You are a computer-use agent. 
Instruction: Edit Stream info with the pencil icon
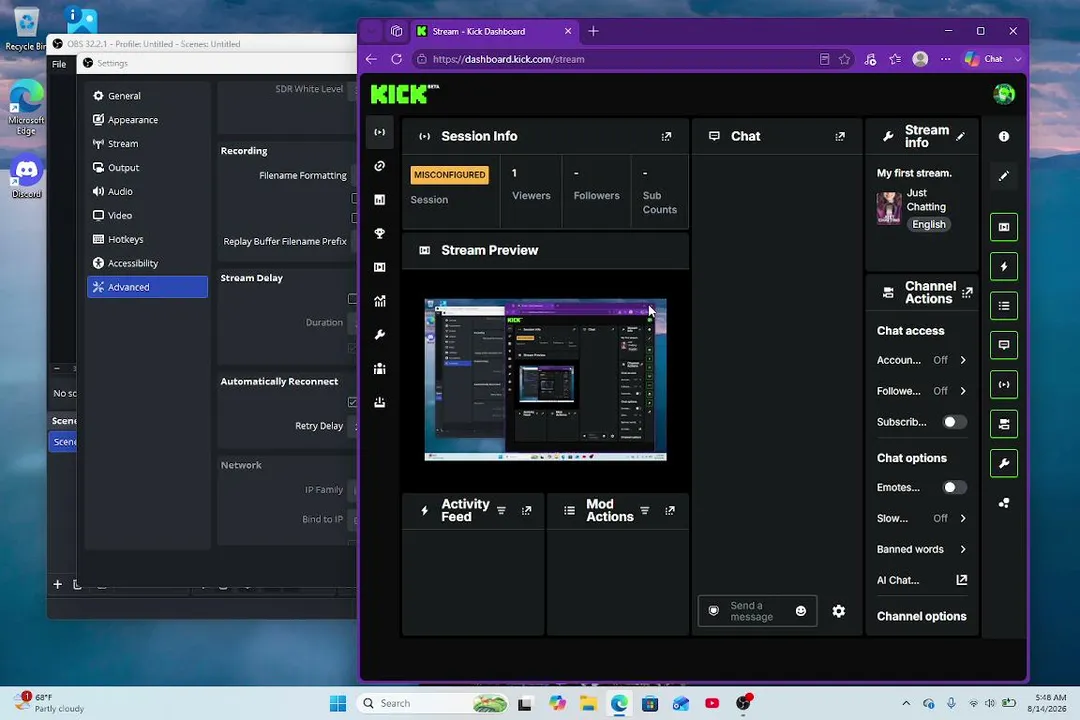(x=960, y=136)
